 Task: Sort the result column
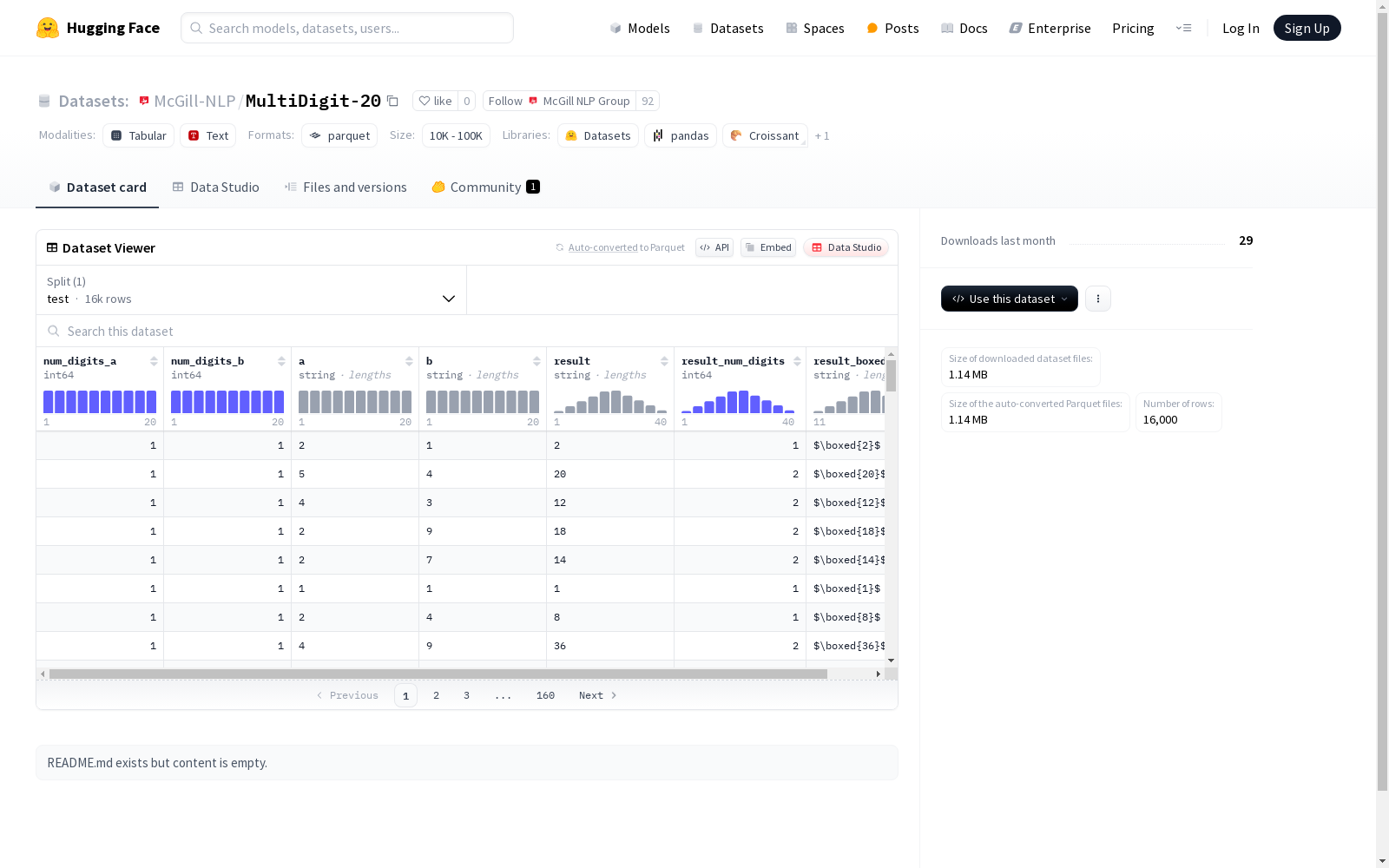tap(664, 361)
